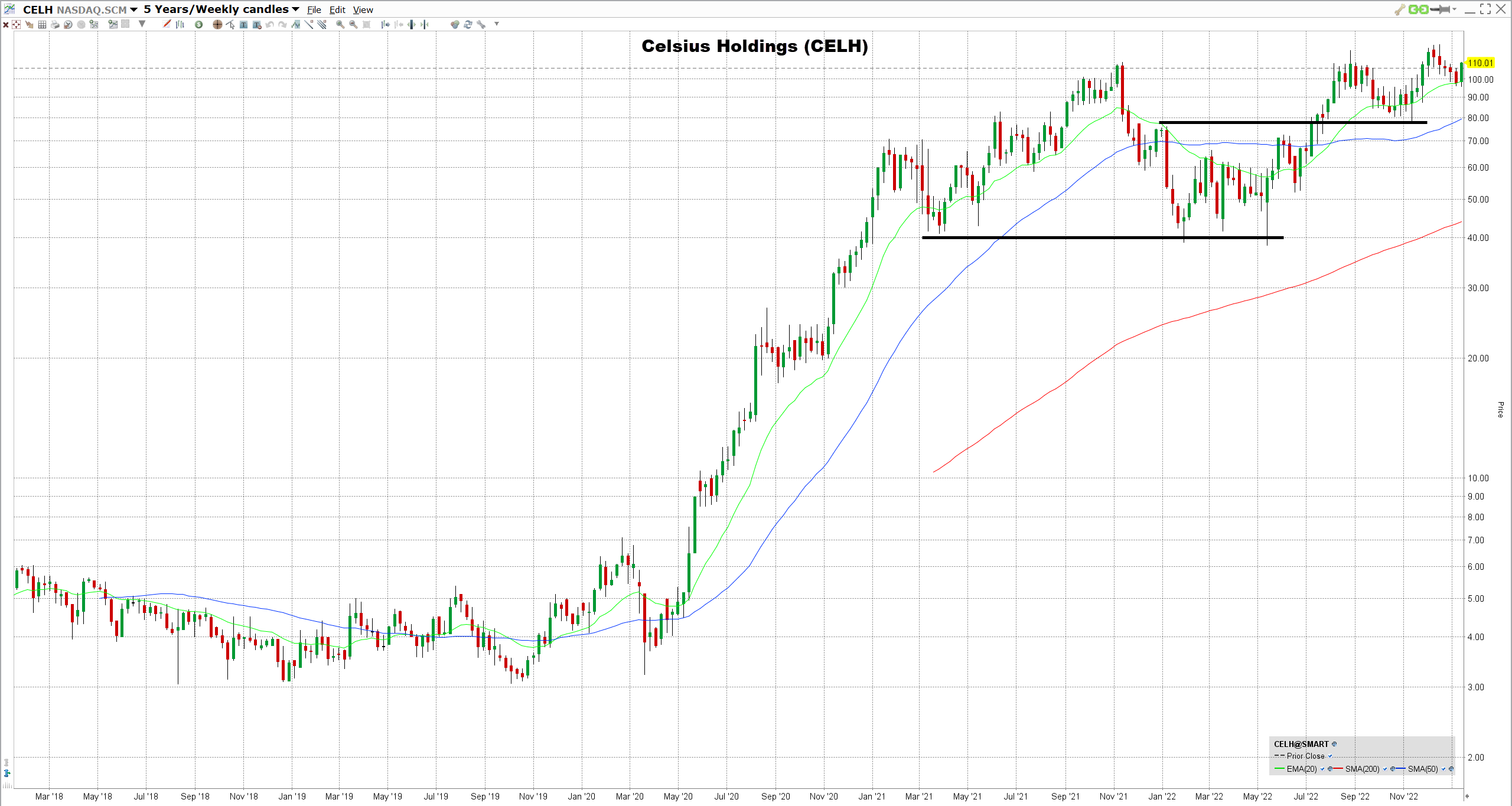This screenshot has width=1512, height=806.
Task: Select the pointer arrow tool in the toolbar
Action: pos(230,24)
